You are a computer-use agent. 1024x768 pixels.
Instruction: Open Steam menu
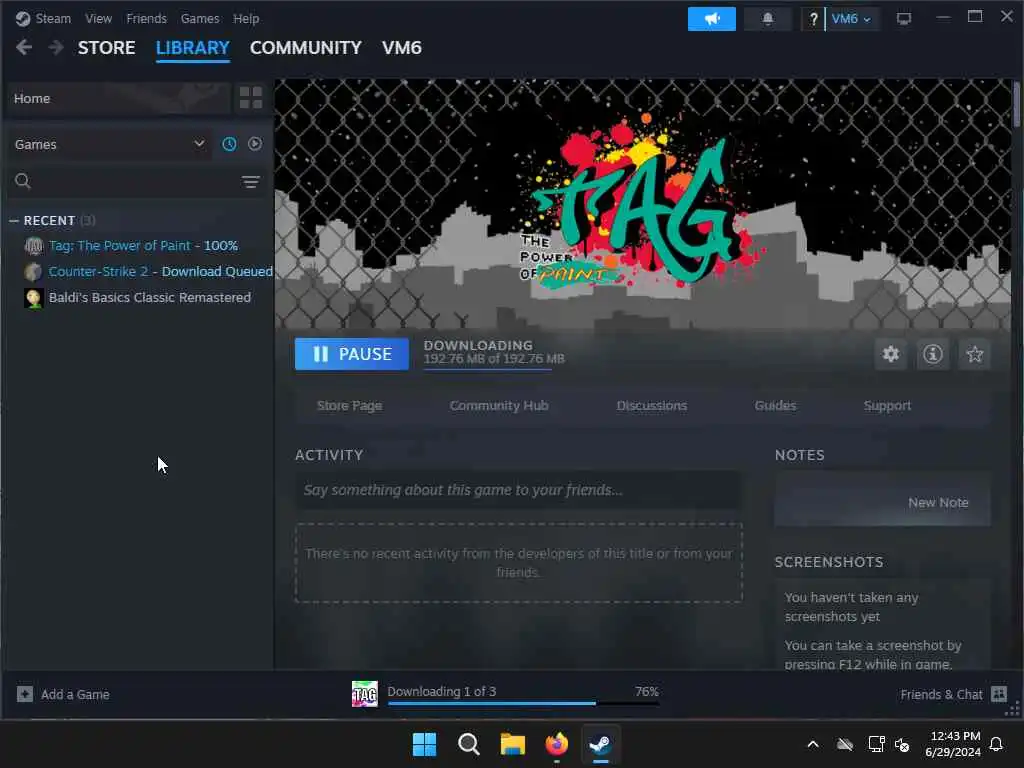click(53, 19)
